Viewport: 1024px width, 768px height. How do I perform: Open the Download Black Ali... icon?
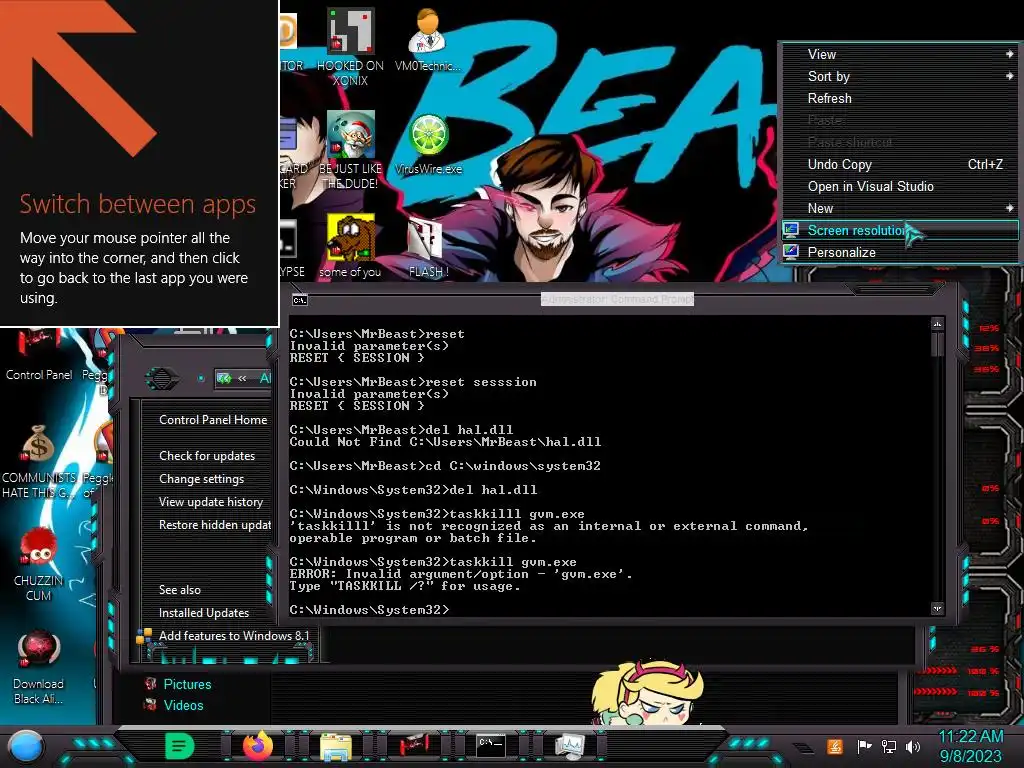(39, 668)
